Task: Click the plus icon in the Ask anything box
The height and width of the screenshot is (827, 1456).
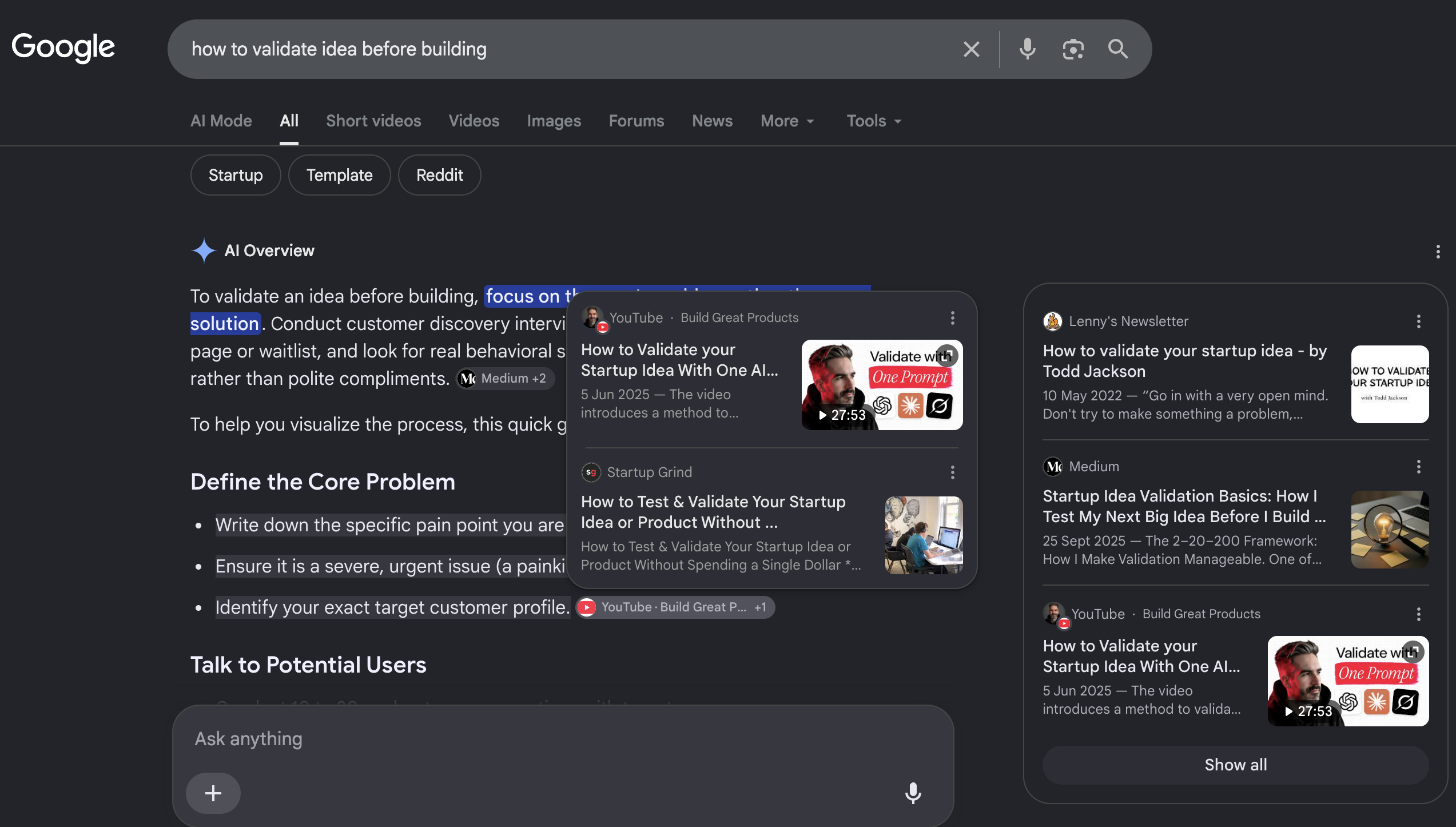Action: click(x=213, y=793)
